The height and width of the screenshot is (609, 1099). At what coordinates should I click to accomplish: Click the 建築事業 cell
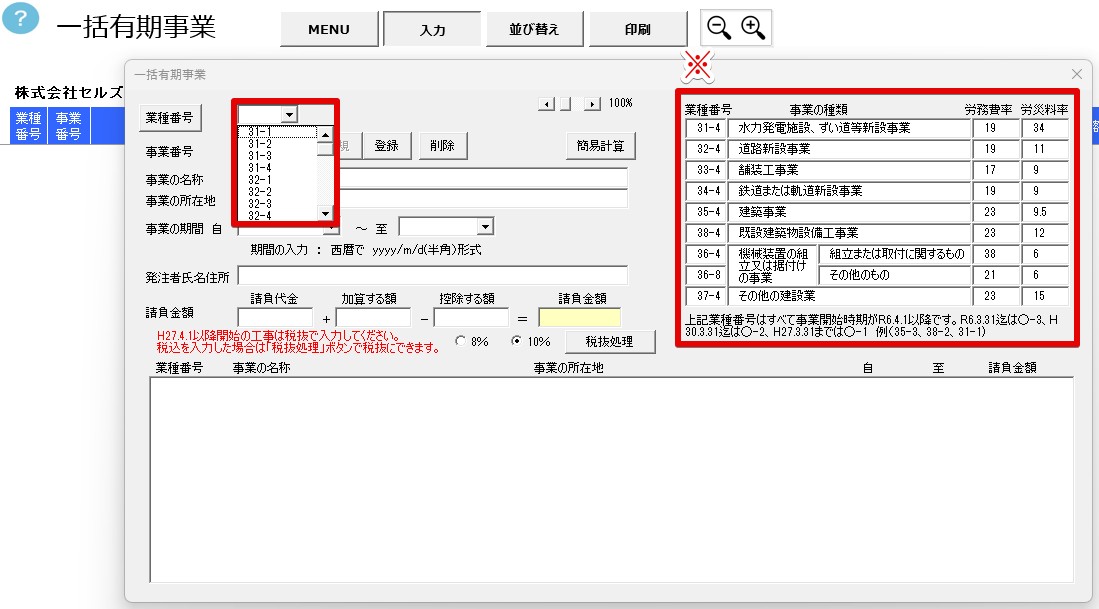(850, 212)
